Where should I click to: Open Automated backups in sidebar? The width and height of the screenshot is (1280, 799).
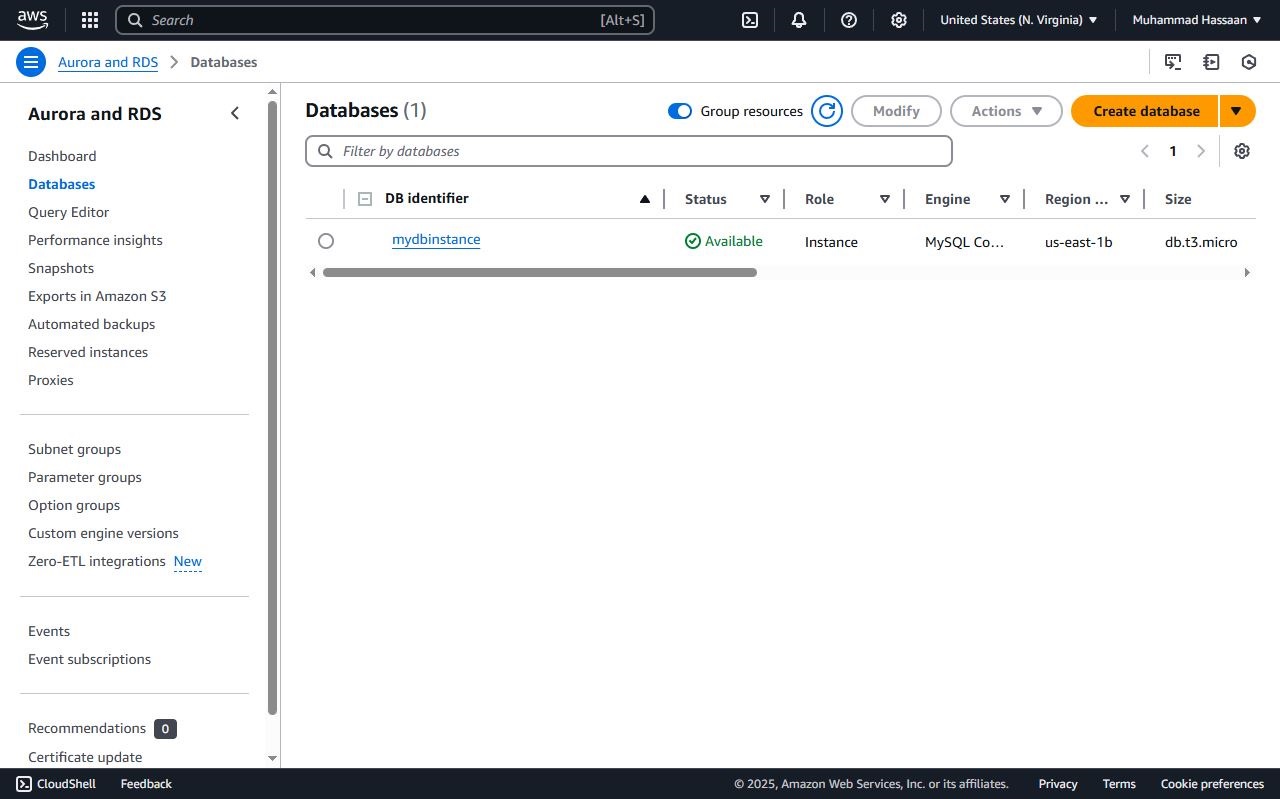91,324
